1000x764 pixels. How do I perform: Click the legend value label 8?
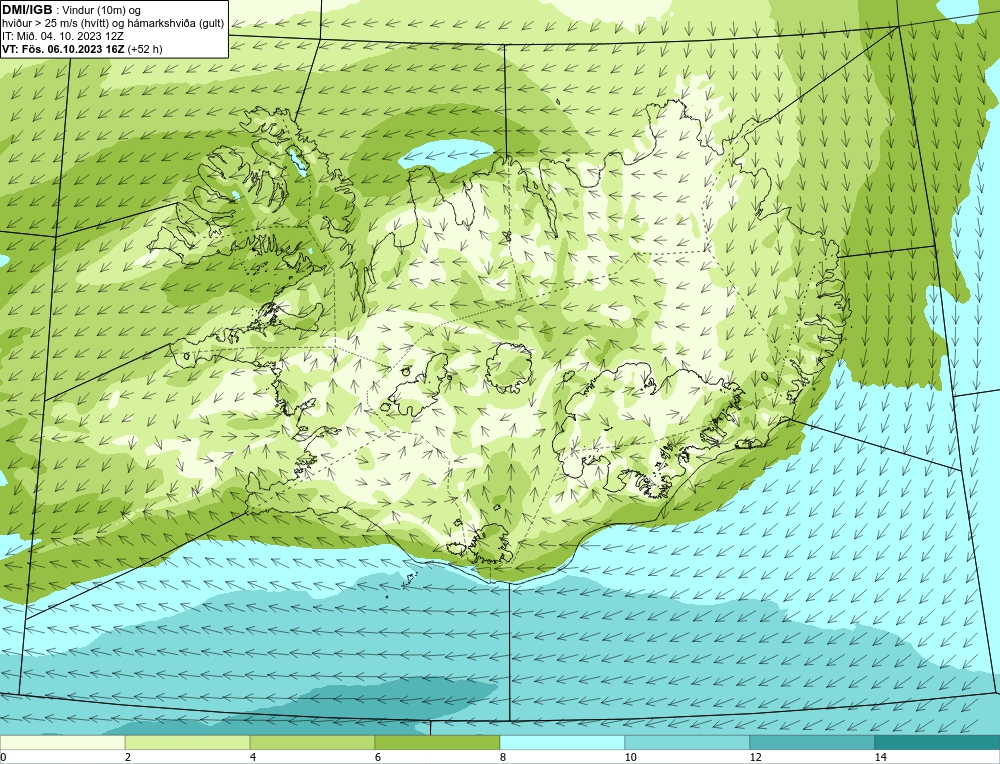coord(503,757)
